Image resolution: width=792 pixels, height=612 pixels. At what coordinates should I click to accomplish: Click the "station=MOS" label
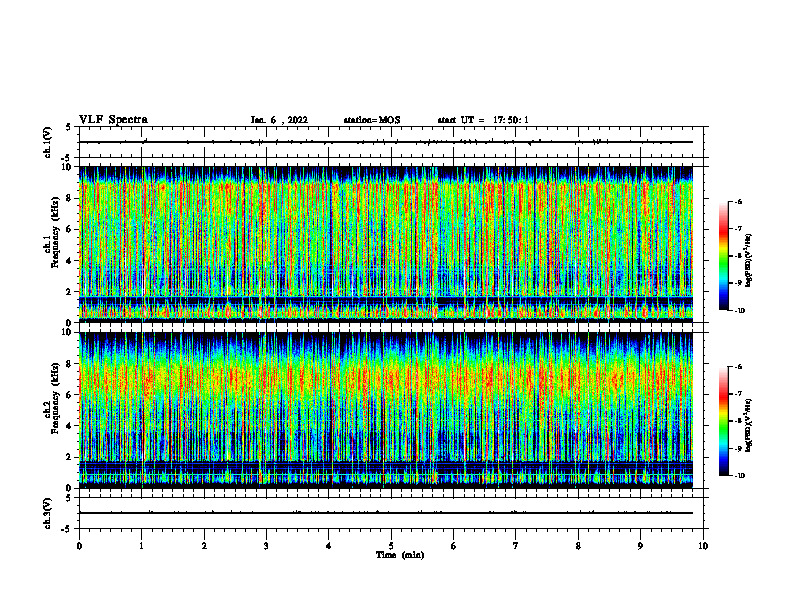pyautogui.click(x=372, y=120)
